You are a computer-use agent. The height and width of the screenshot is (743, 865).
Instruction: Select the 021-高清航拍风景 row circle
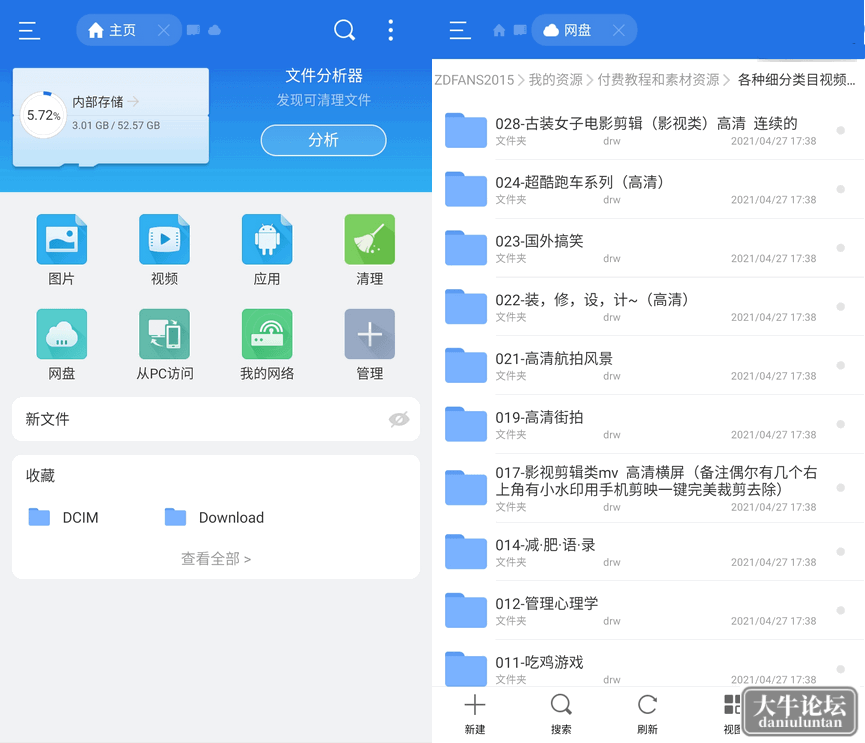coord(841,366)
